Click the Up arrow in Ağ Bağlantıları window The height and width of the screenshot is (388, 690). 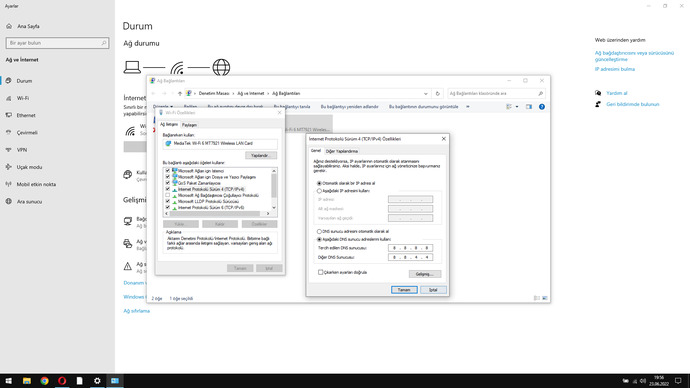[180, 94]
